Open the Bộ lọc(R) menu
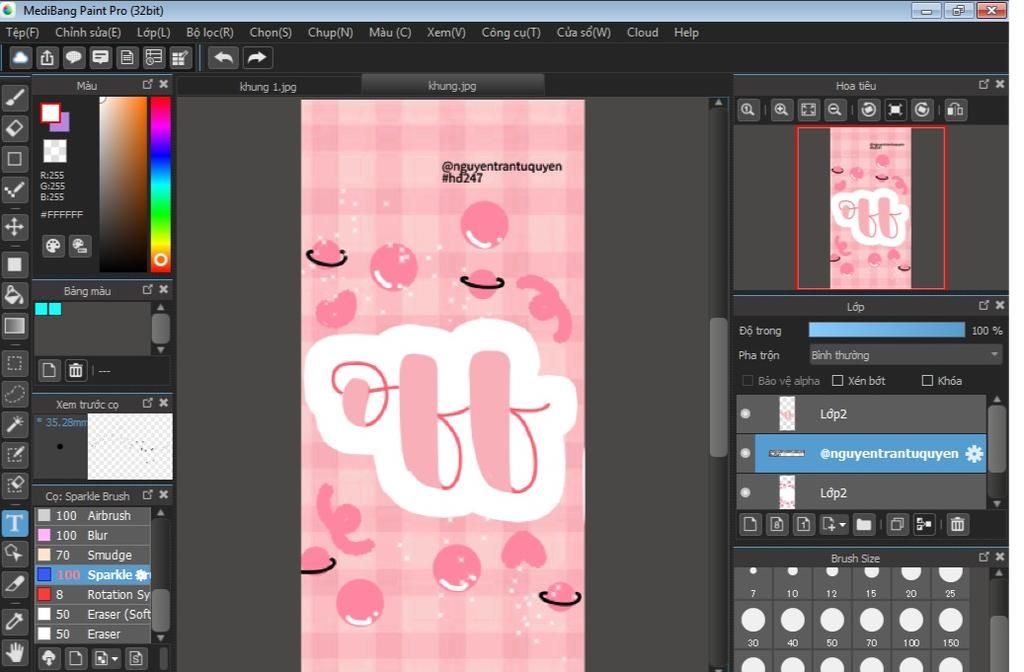Image resolution: width=1024 pixels, height=672 pixels. click(210, 32)
